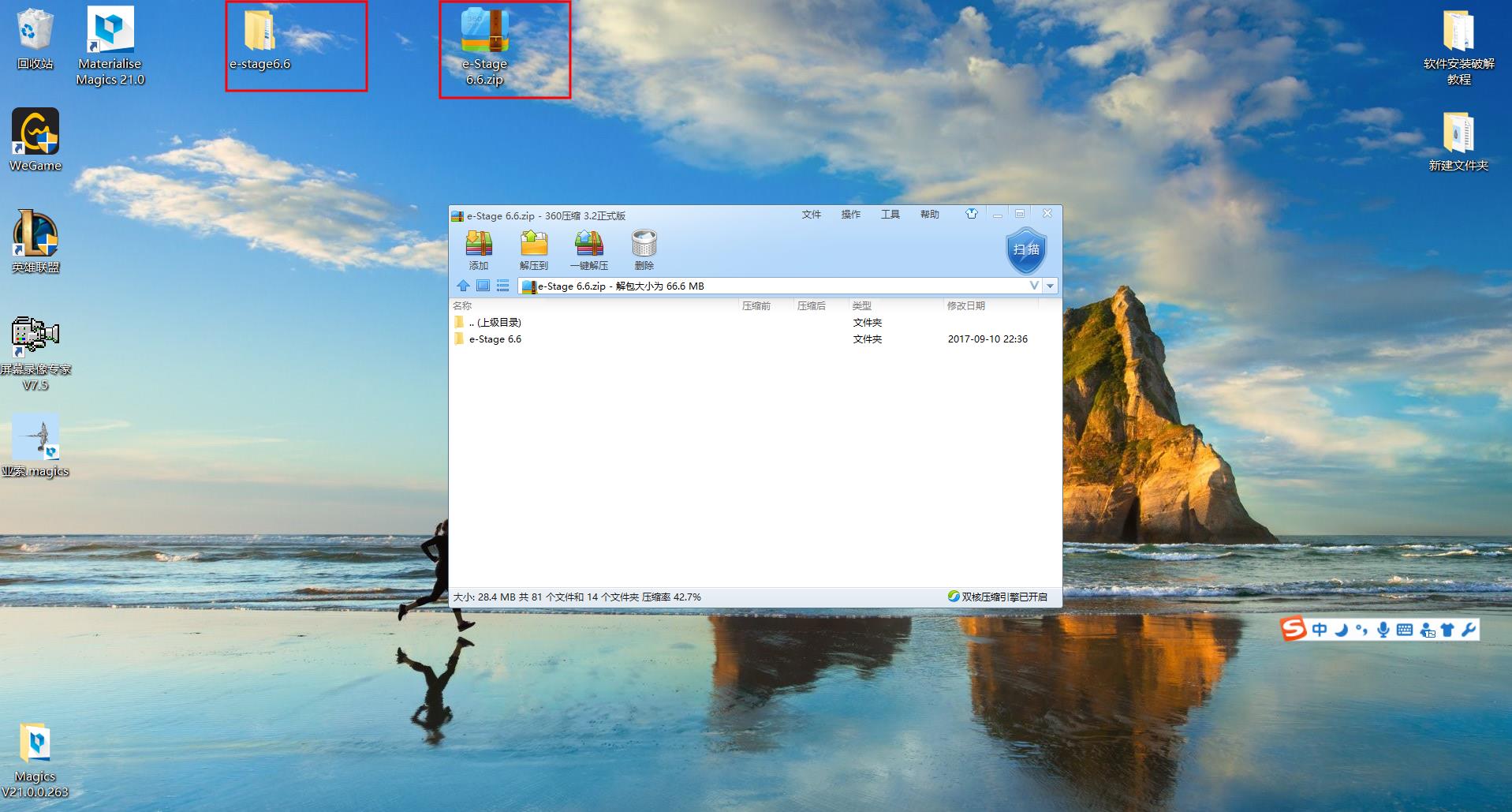Open the 文件 menu
The width and height of the screenshot is (1512, 812).
pyautogui.click(x=811, y=215)
